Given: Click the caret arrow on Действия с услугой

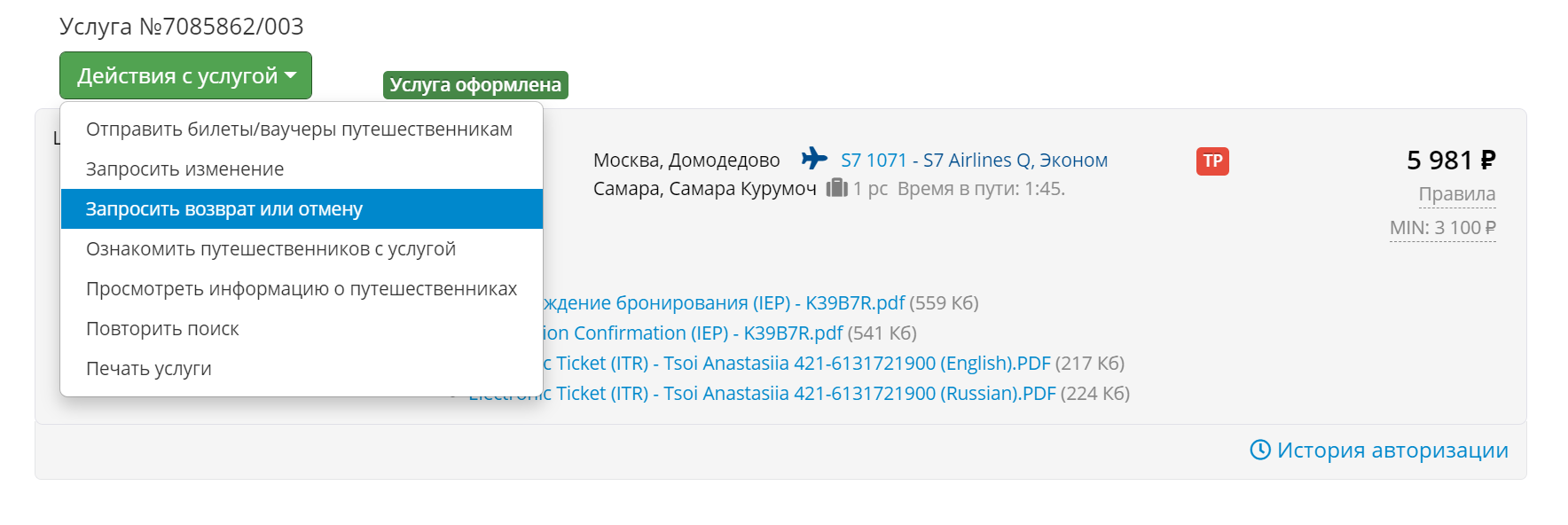Looking at the screenshot, I should point(291,75).
